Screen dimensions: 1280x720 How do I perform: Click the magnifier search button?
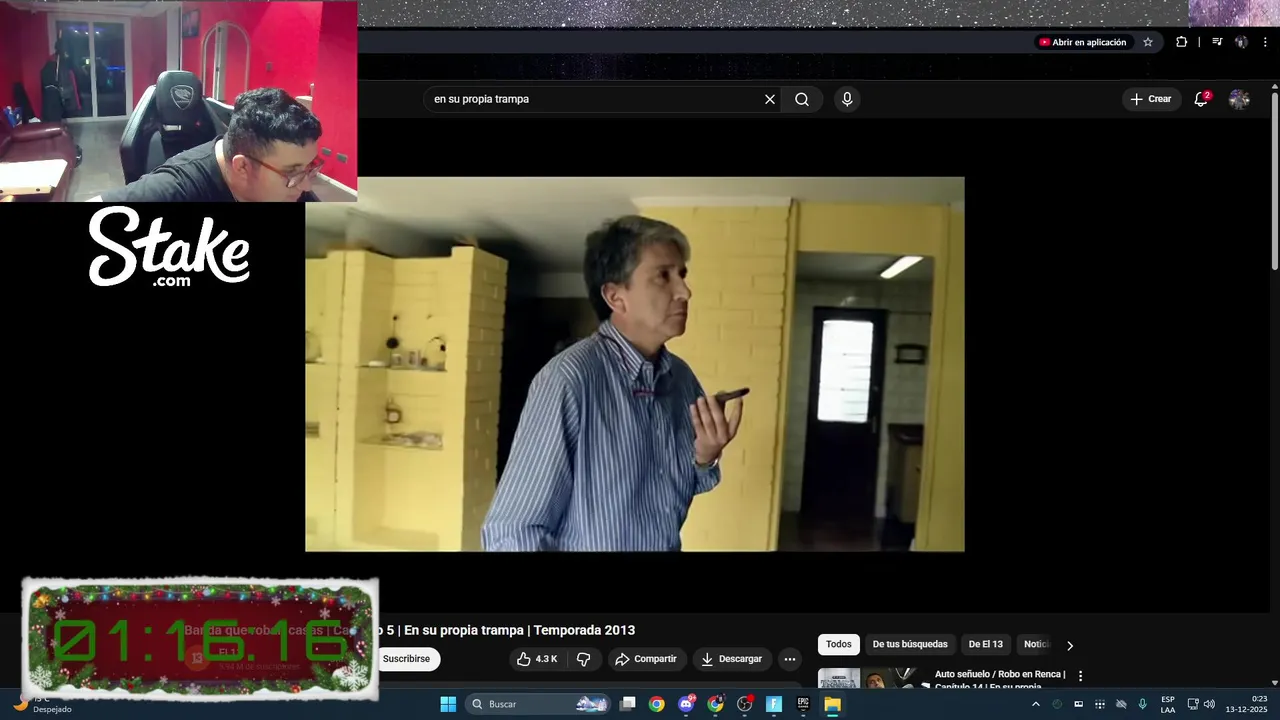point(802,99)
